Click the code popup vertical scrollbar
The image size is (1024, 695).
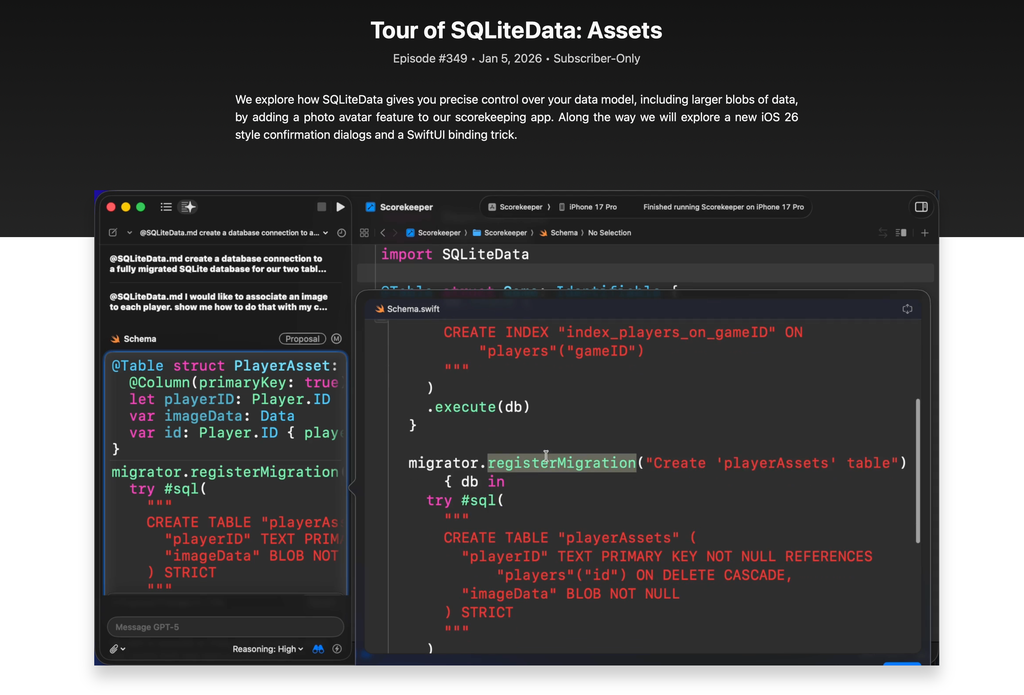[917, 470]
